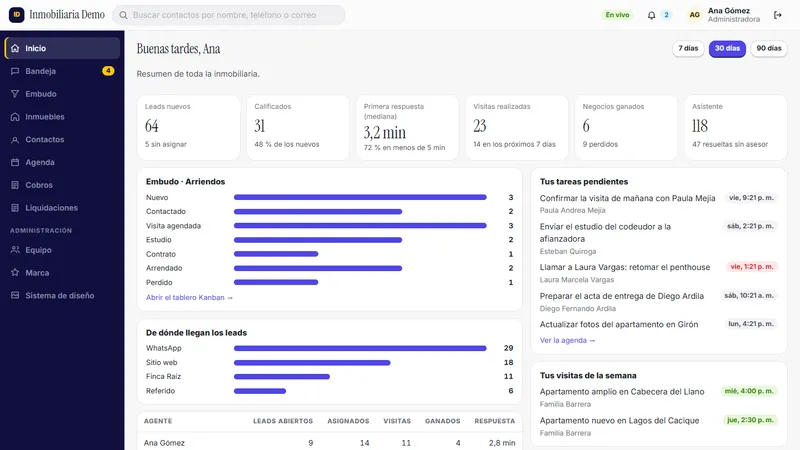
Task: Click the Visitas realizadas card
Action: (517, 128)
